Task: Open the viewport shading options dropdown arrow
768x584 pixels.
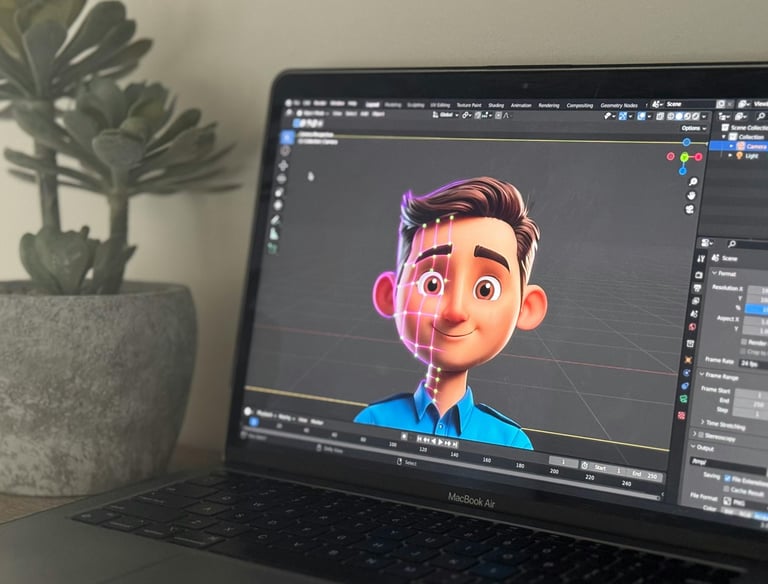Action: point(704,117)
